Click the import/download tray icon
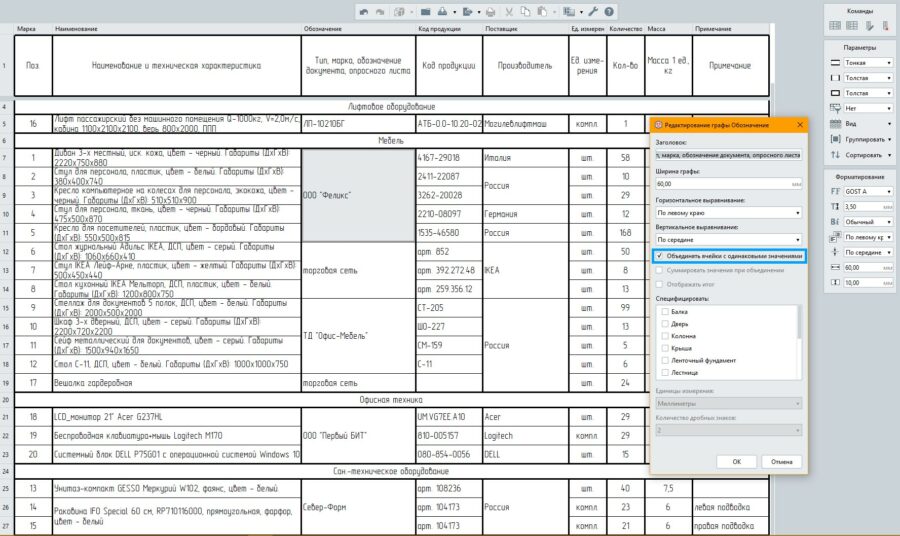This screenshot has width=900, height=536. click(443, 11)
